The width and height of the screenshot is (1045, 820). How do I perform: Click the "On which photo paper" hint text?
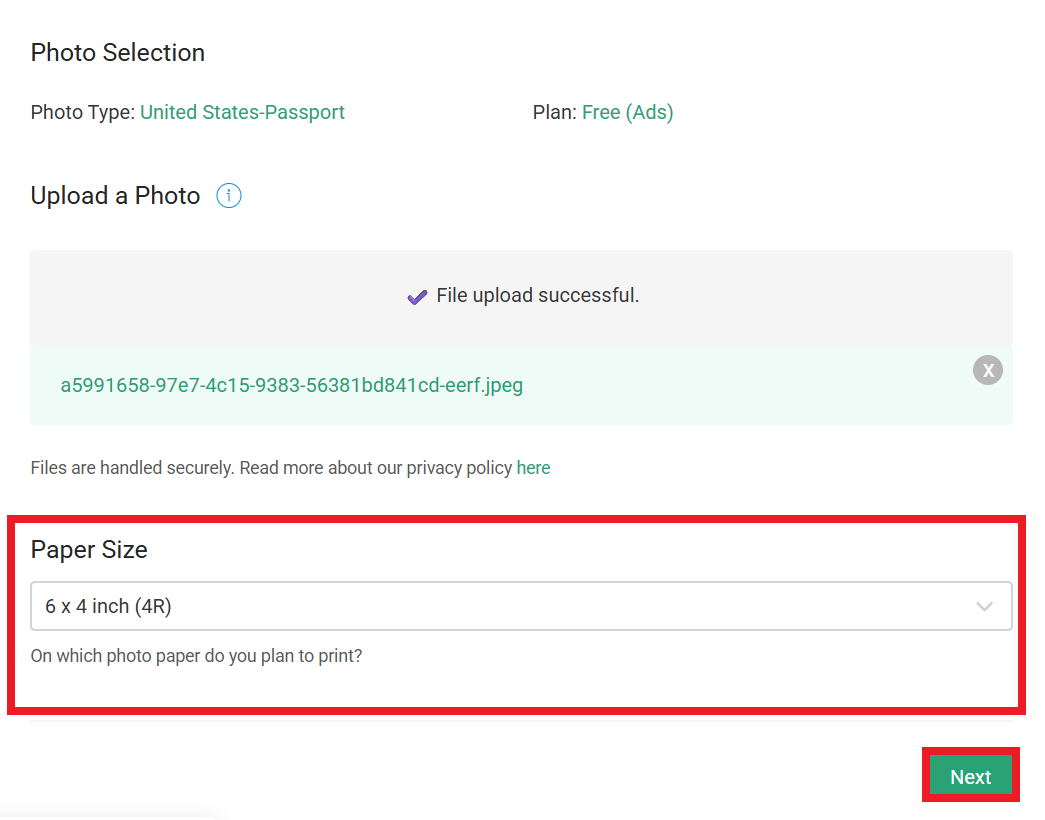pos(196,658)
